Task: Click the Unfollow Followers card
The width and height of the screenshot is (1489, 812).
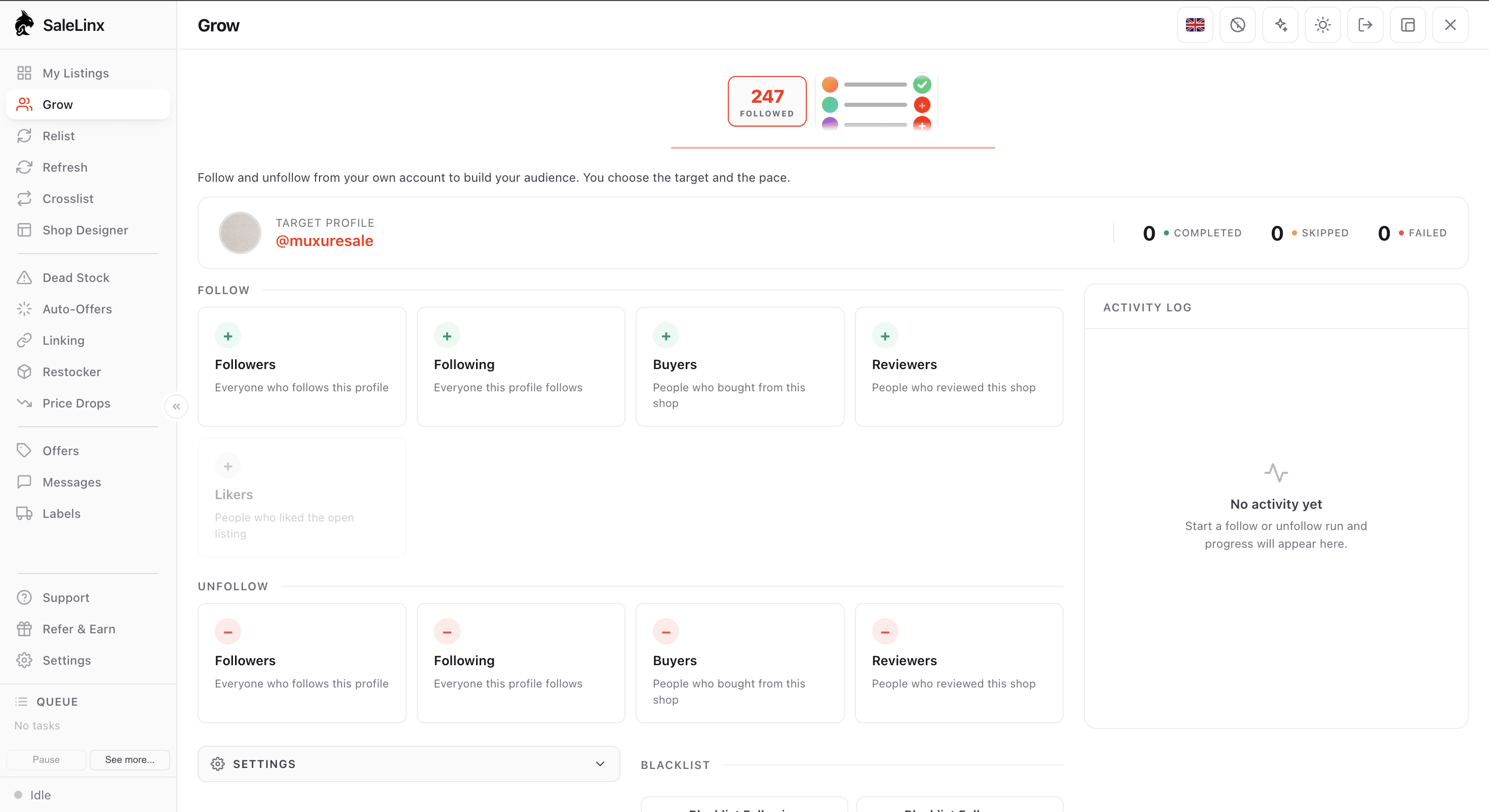Action: click(302, 664)
